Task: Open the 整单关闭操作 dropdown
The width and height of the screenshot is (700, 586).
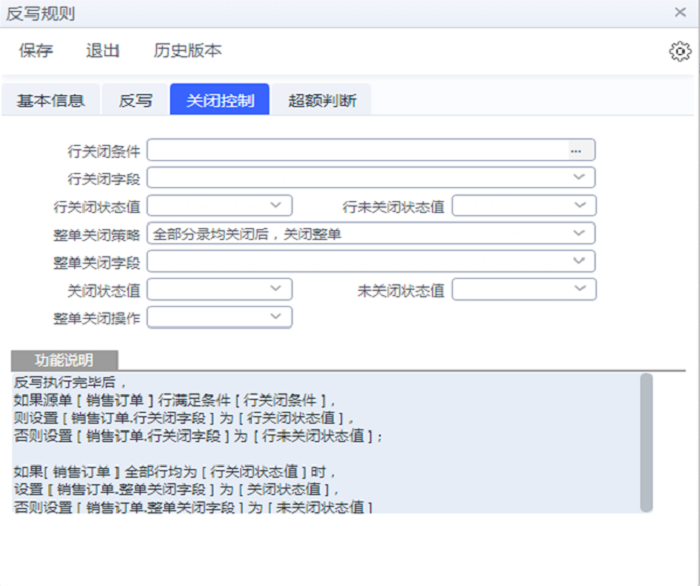Action: [x=276, y=317]
